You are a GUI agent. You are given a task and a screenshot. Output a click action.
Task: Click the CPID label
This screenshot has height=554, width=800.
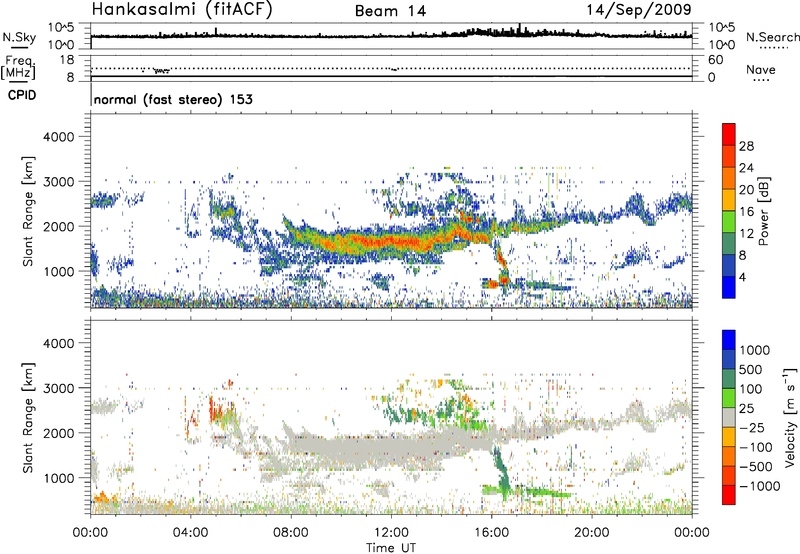click(22, 95)
